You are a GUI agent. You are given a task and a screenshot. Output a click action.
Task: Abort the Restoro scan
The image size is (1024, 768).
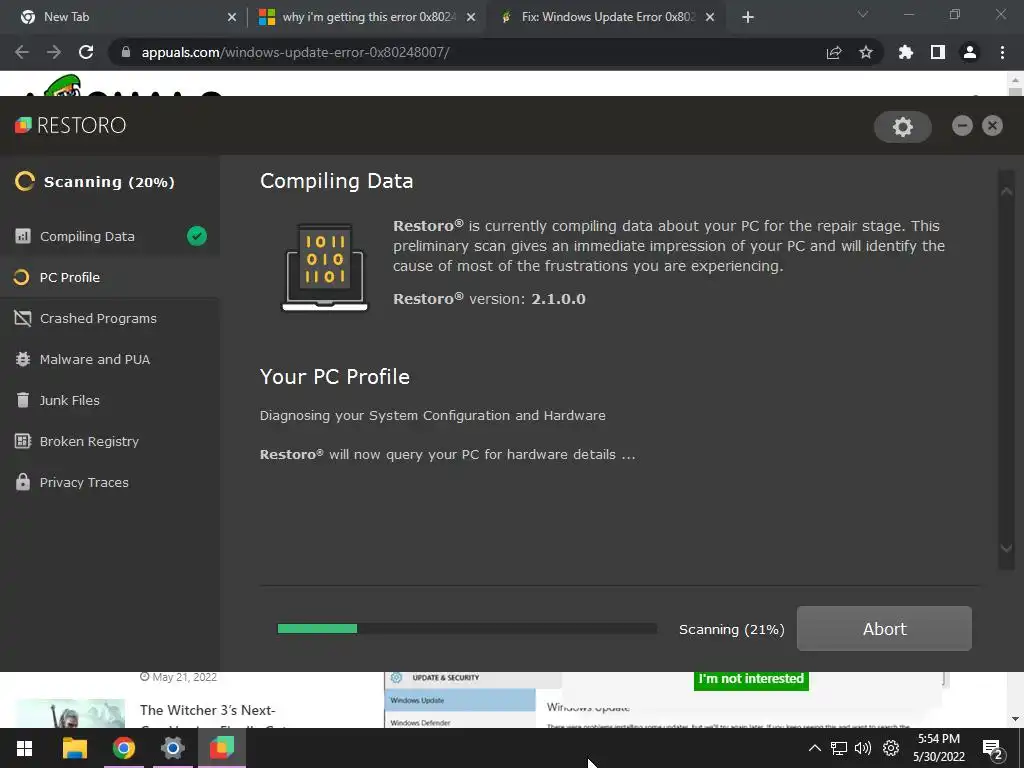pos(884,628)
